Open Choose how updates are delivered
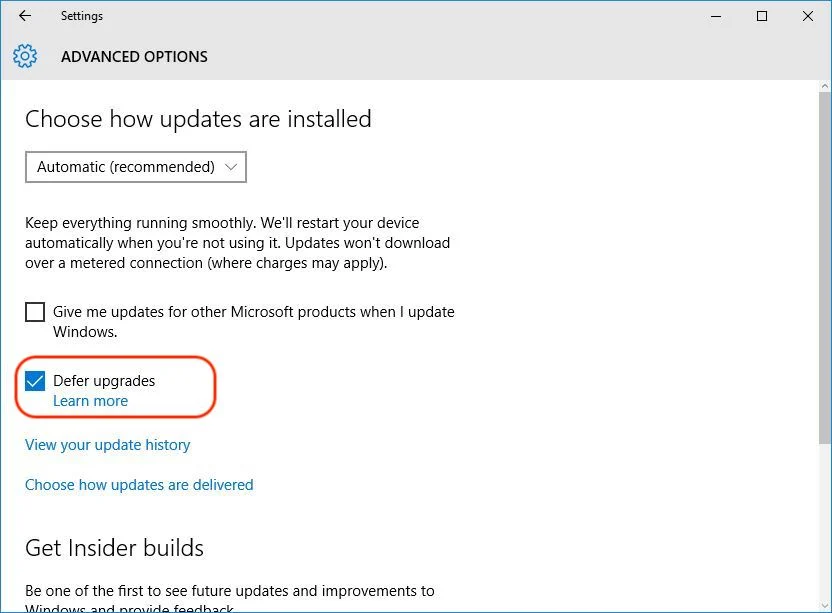Screen dimensions: 832x613 coord(139,485)
